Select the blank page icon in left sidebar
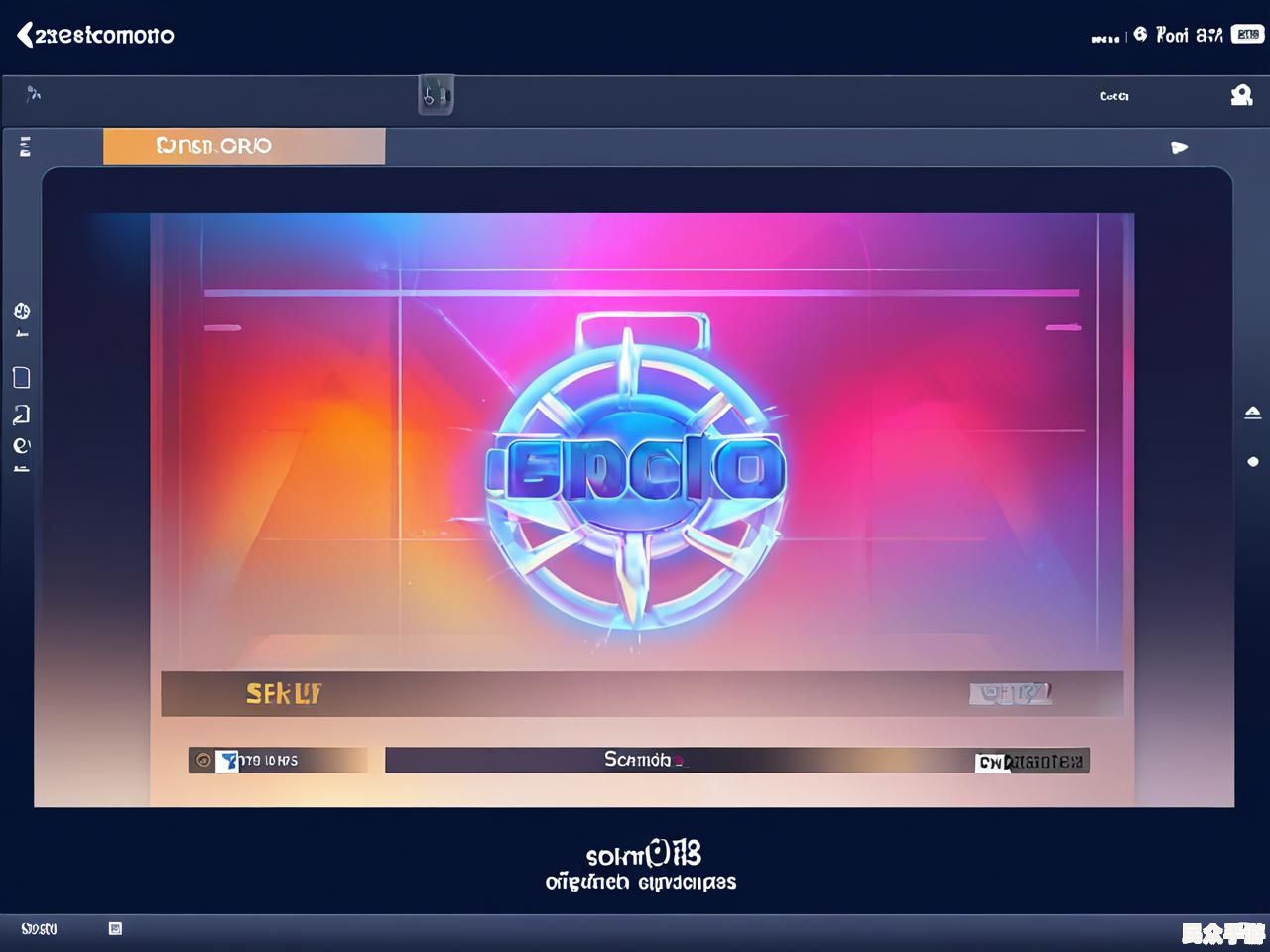The width and height of the screenshot is (1270, 952). tap(22, 378)
